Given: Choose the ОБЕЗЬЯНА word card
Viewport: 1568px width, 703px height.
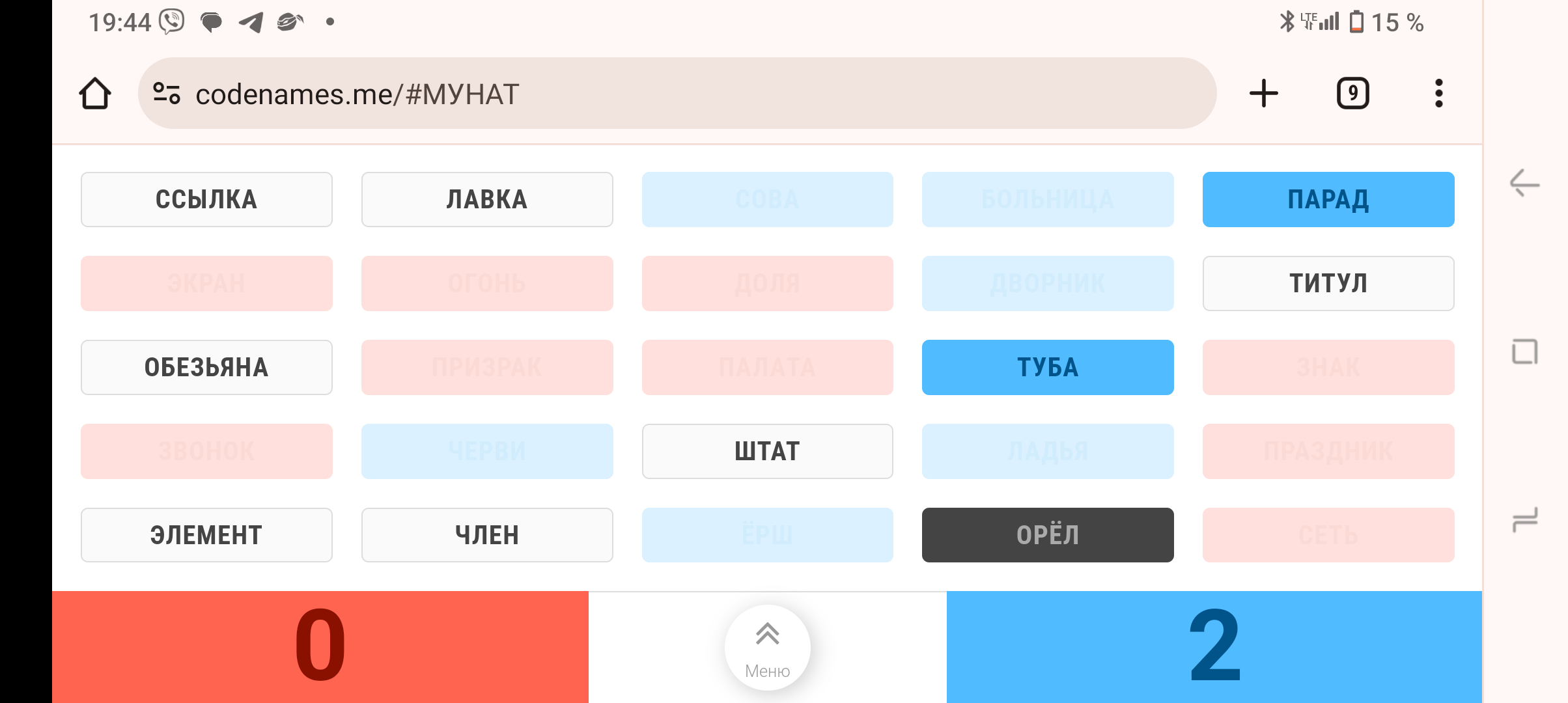Looking at the screenshot, I should (x=206, y=367).
